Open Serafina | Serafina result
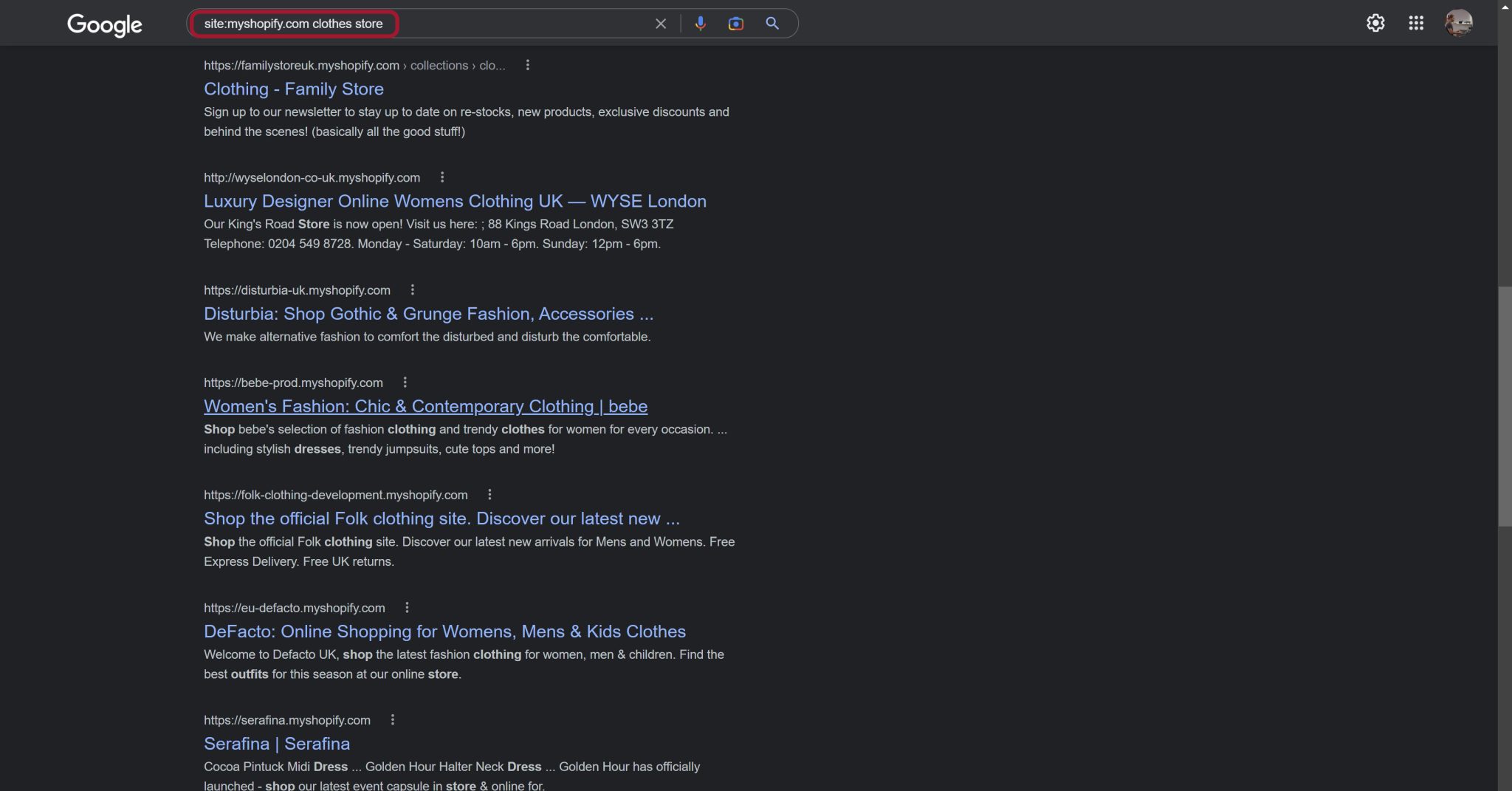The height and width of the screenshot is (791, 1512). [x=277, y=744]
